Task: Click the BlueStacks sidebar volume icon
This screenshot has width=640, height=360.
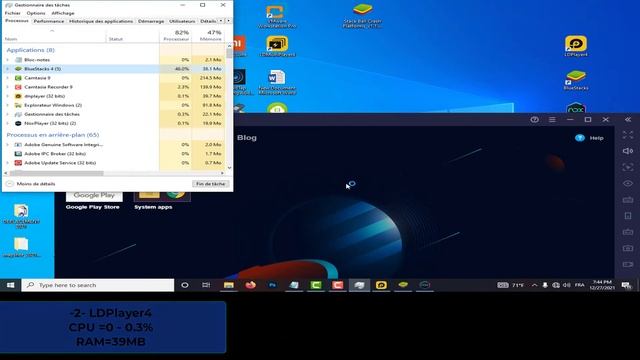Action: pos(628,151)
